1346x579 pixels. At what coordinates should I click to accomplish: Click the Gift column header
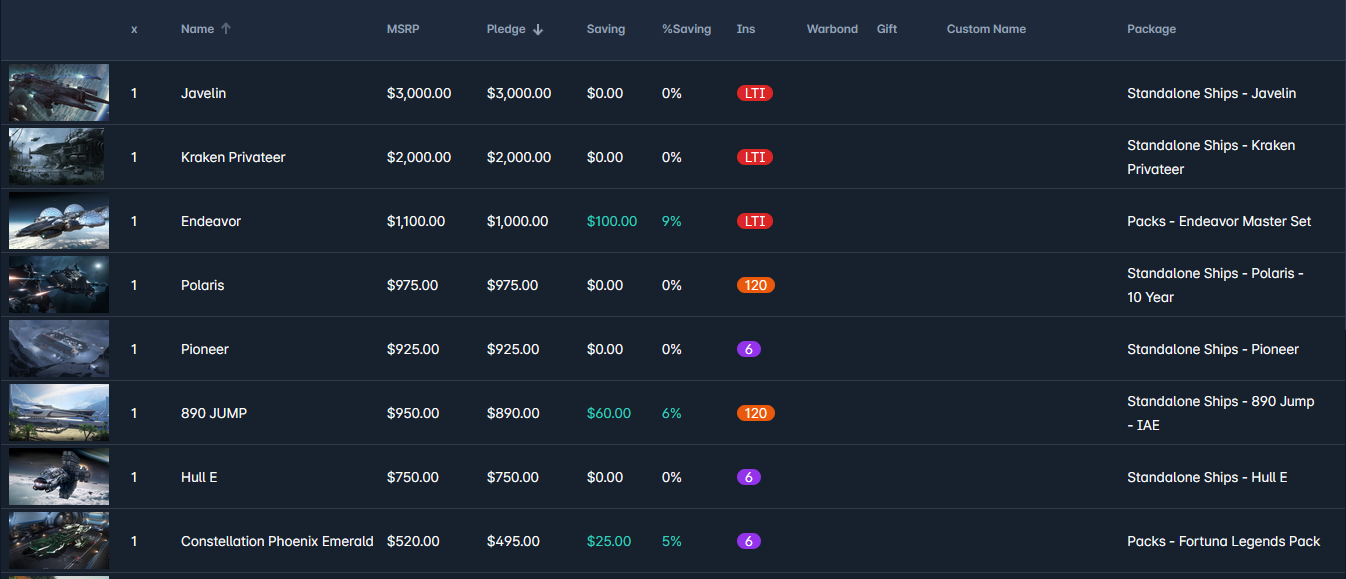[887, 29]
